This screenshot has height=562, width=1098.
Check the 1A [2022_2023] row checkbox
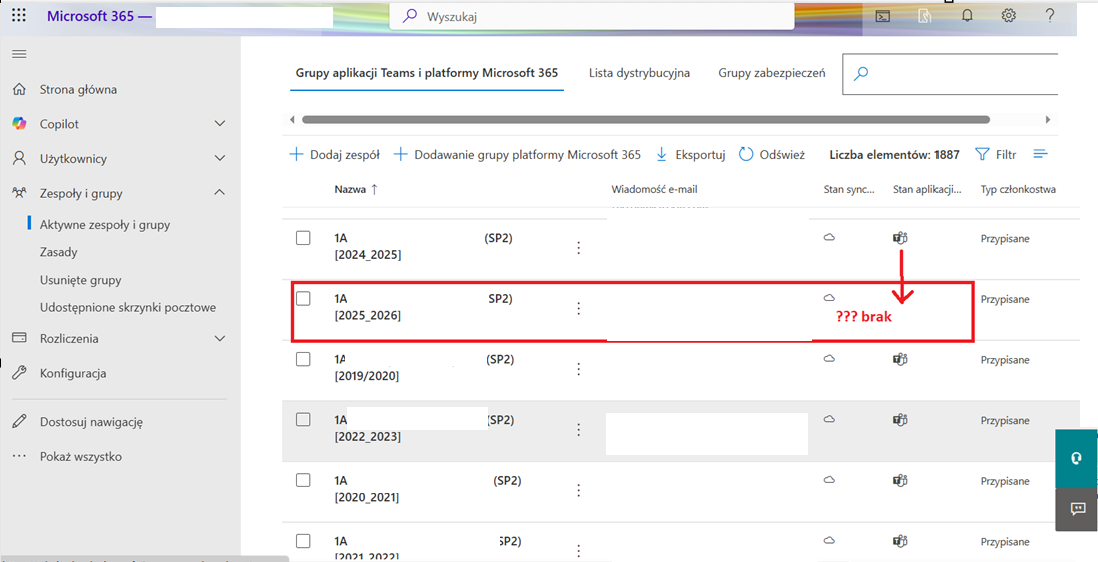coord(303,419)
